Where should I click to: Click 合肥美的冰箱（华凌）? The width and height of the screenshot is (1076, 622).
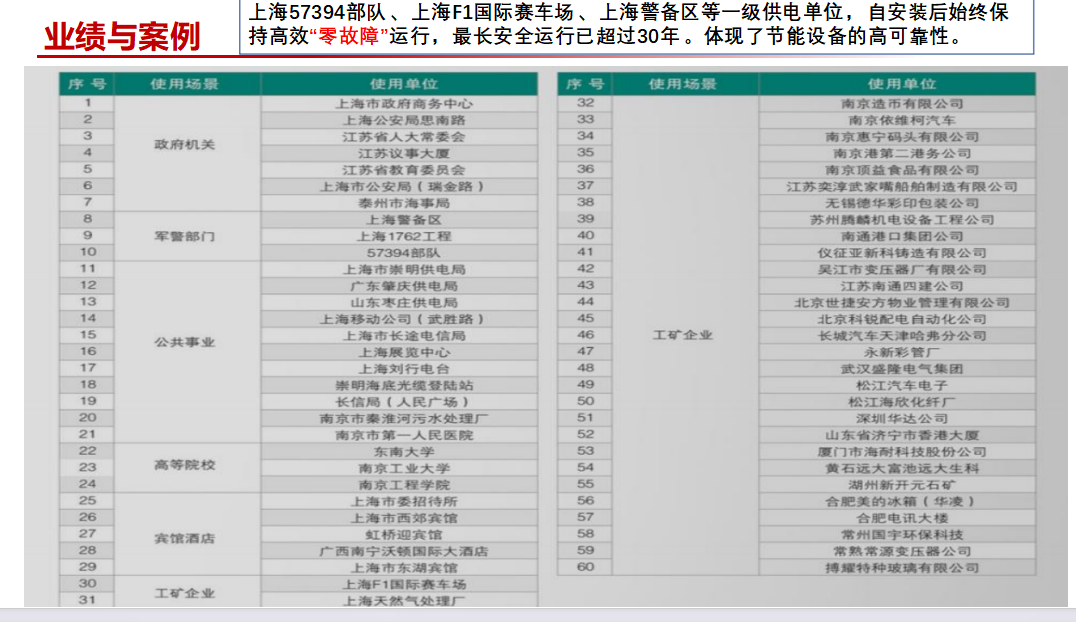coord(902,501)
